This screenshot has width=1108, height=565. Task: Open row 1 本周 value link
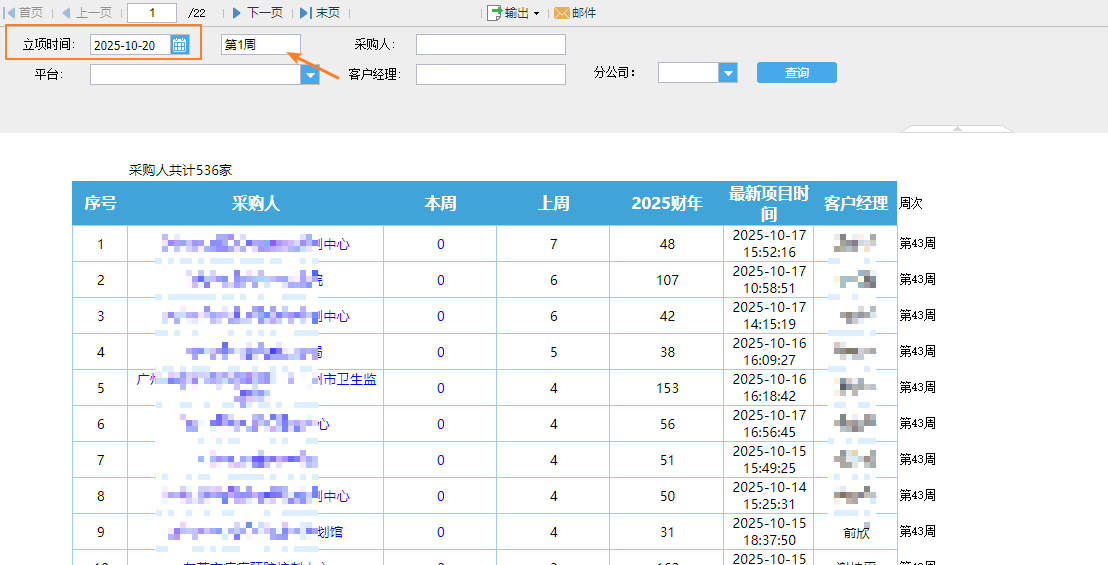point(440,244)
